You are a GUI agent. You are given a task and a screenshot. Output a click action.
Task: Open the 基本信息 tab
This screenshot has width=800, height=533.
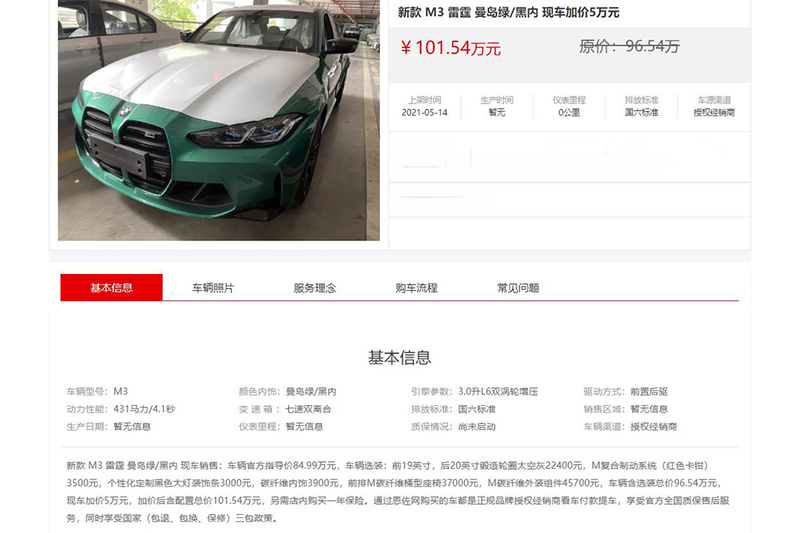click(111, 288)
